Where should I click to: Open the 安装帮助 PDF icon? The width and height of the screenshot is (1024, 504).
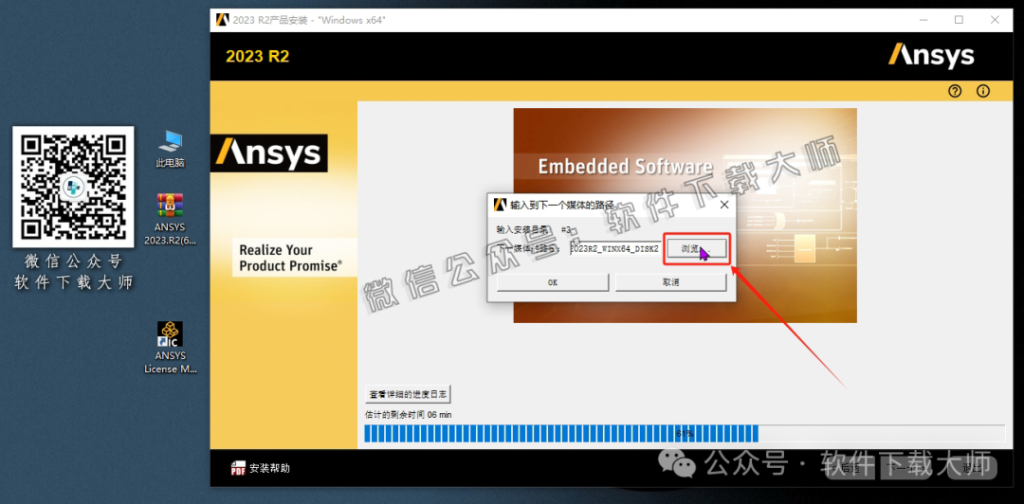coord(238,468)
